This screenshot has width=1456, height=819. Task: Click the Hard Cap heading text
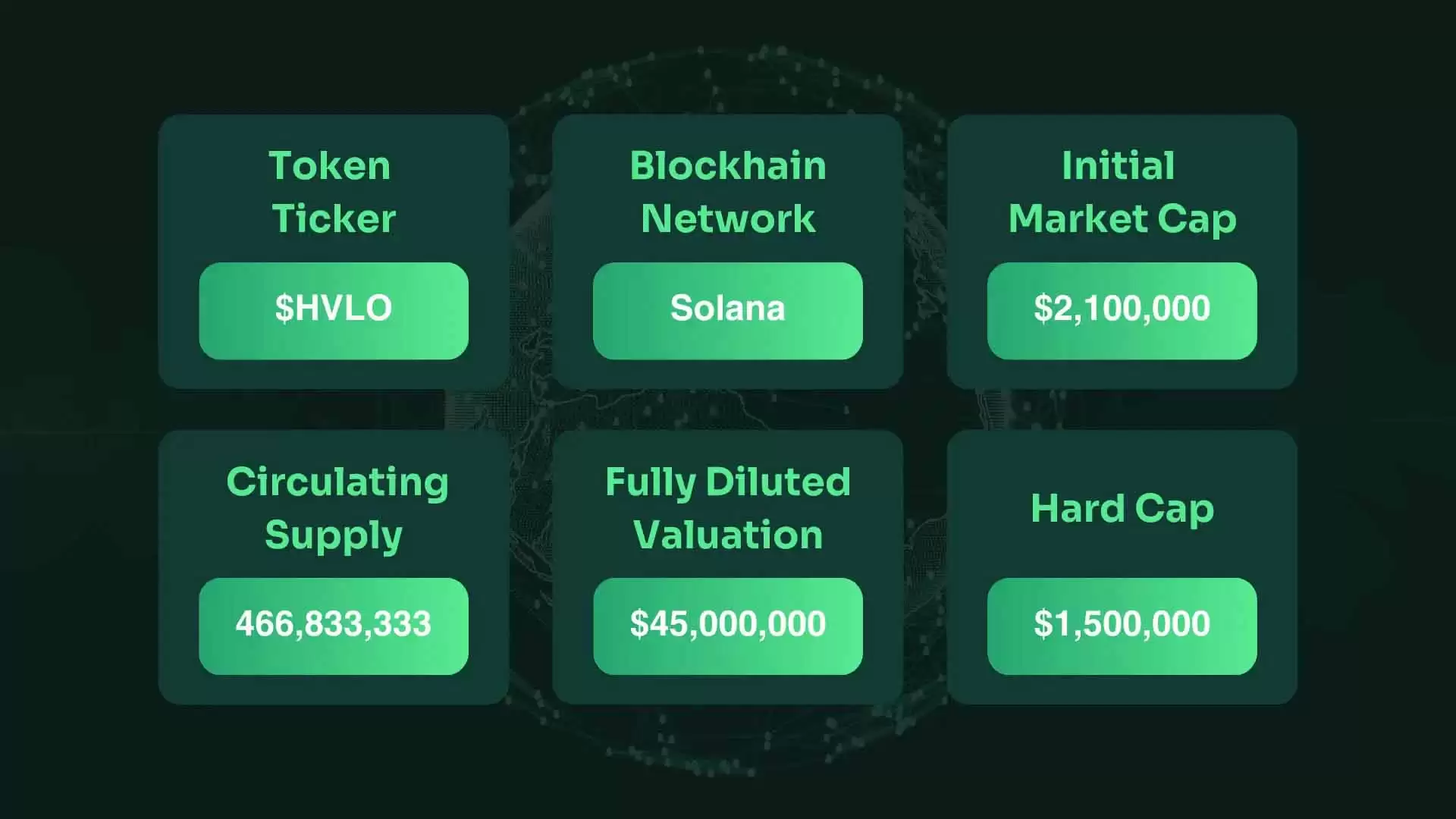1122,508
